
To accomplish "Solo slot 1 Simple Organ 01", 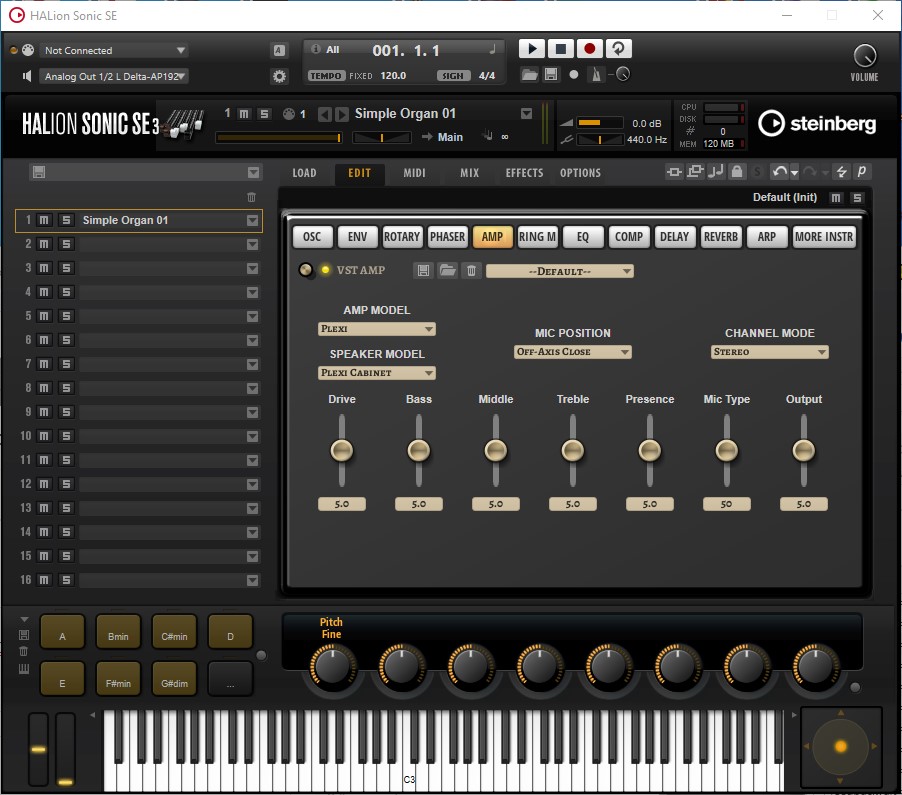I will (x=66, y=220).
